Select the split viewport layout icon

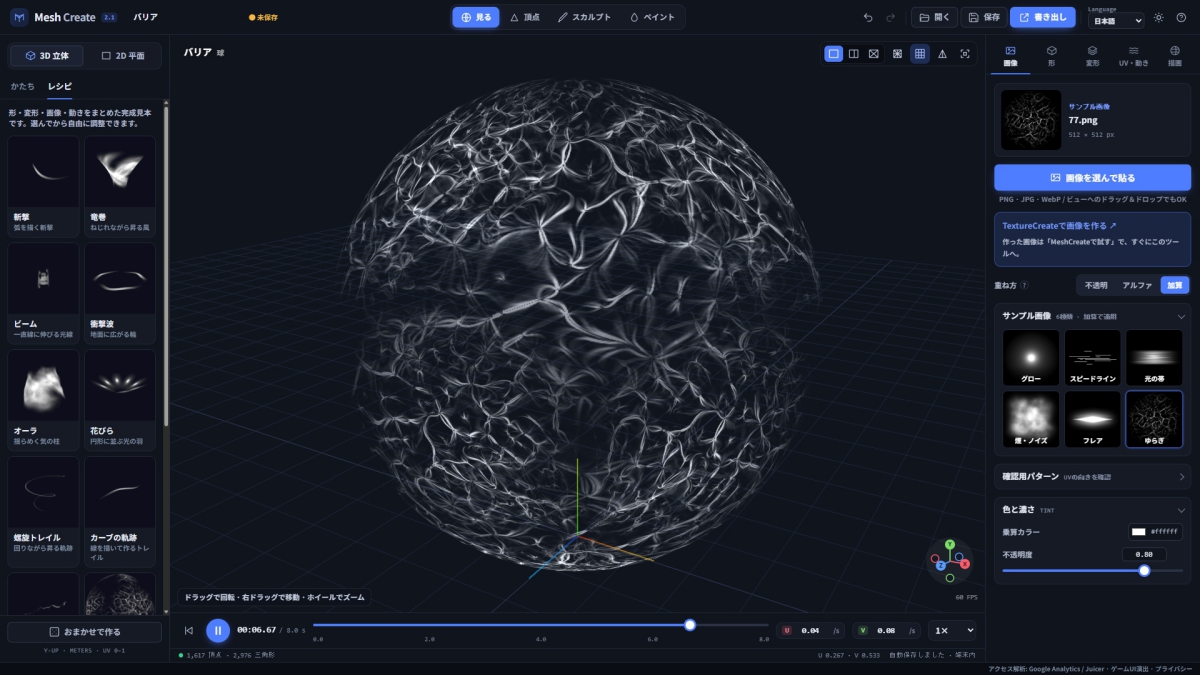point(854,53)
